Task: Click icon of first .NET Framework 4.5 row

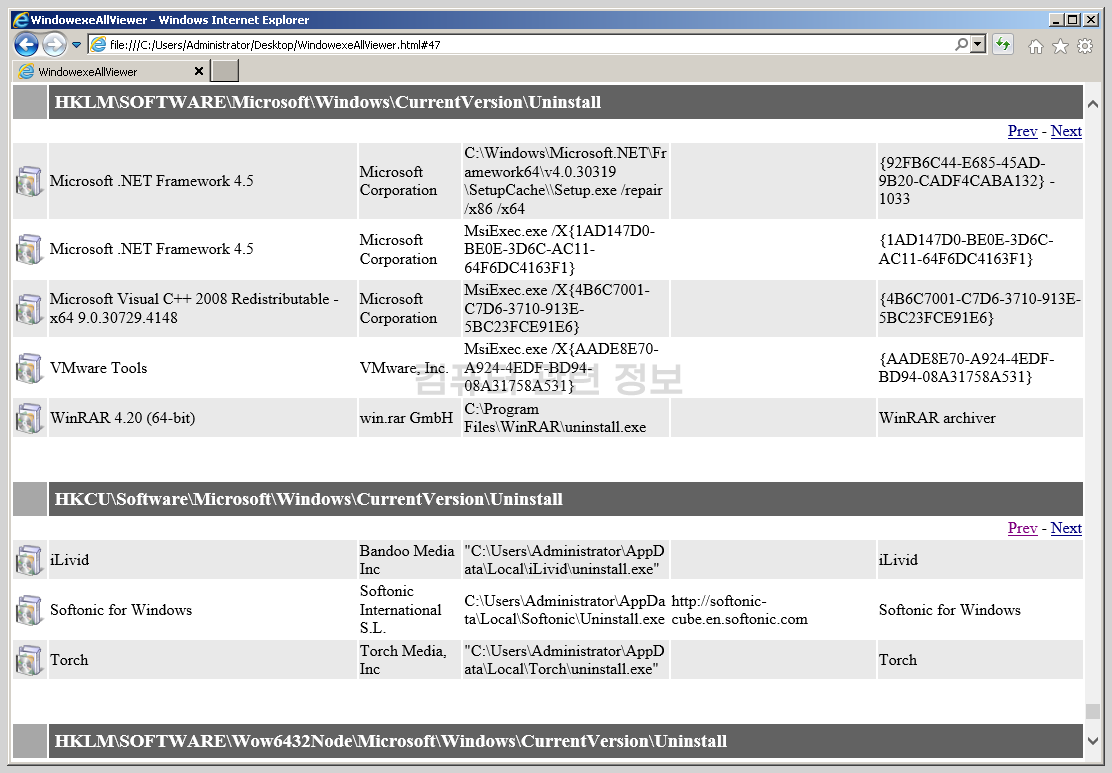Action: 29,181
